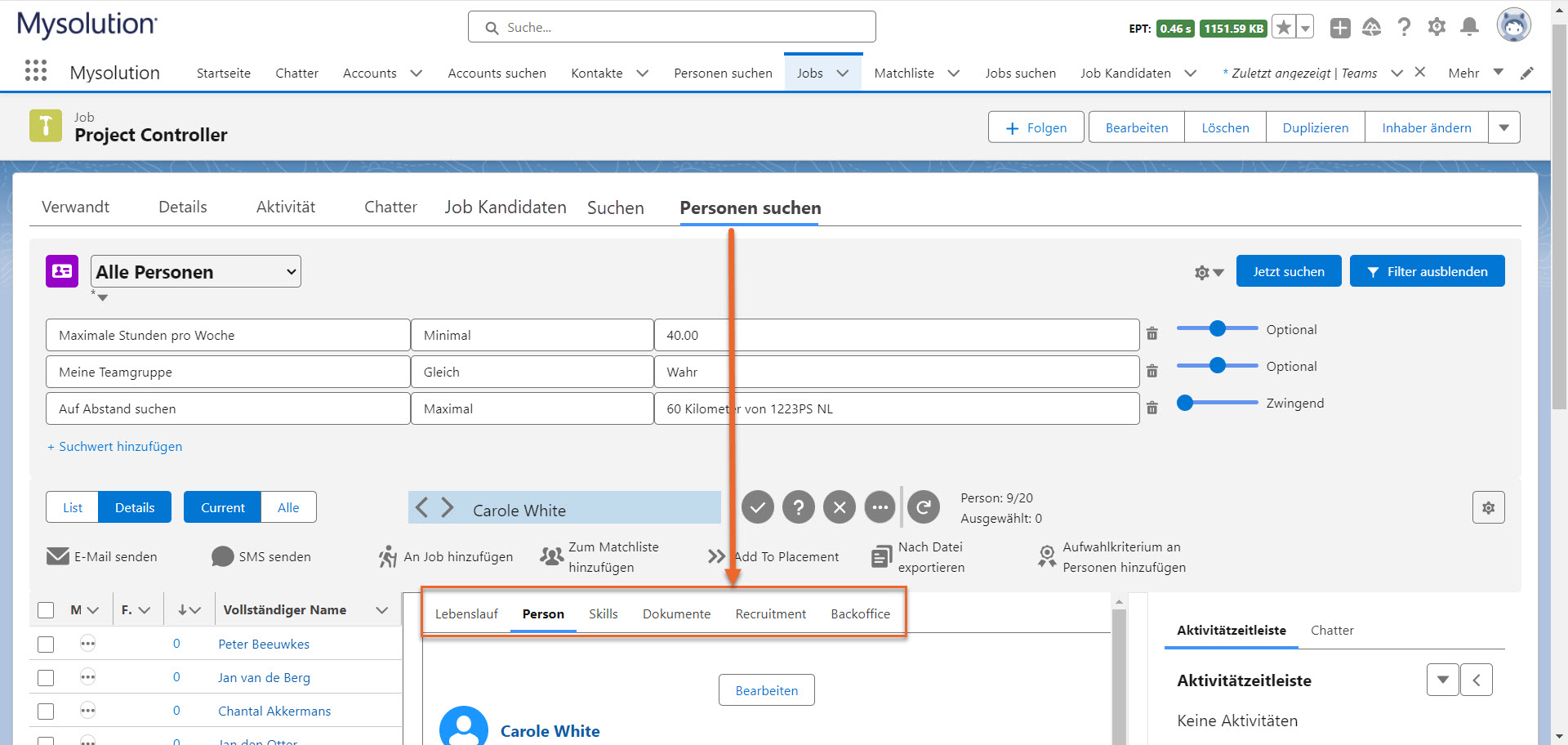
Task: Click the question mark maybe icon
Action: tap(798, 507)
